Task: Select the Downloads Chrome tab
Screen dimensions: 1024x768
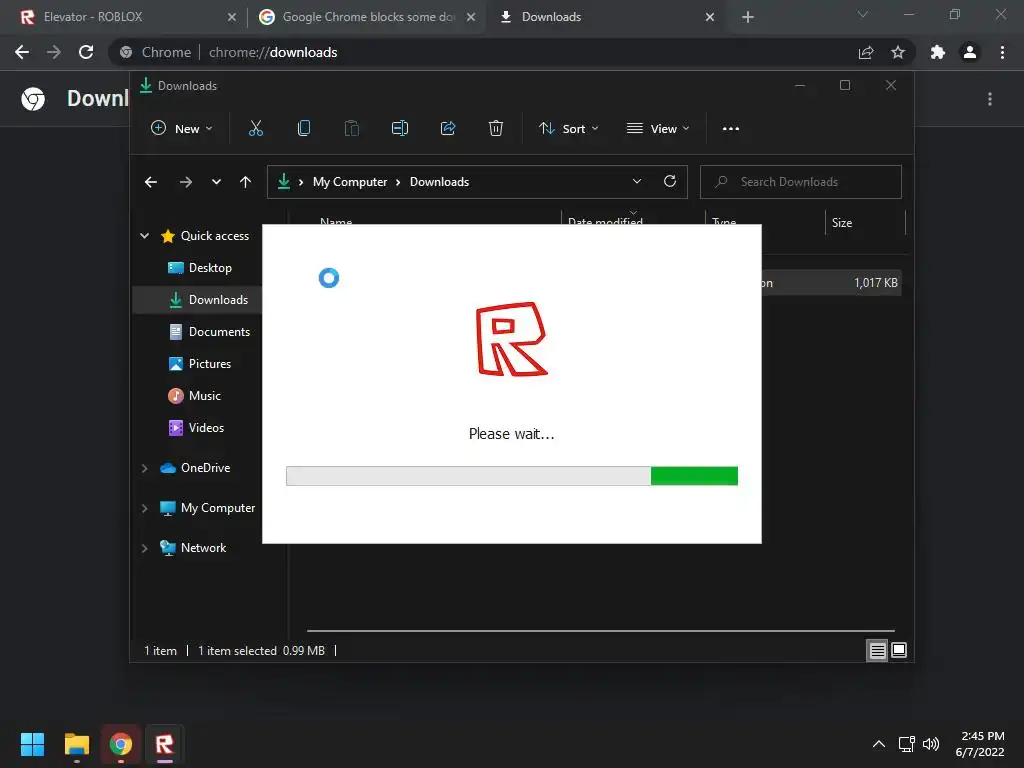Action: click(x=605, y=17)
